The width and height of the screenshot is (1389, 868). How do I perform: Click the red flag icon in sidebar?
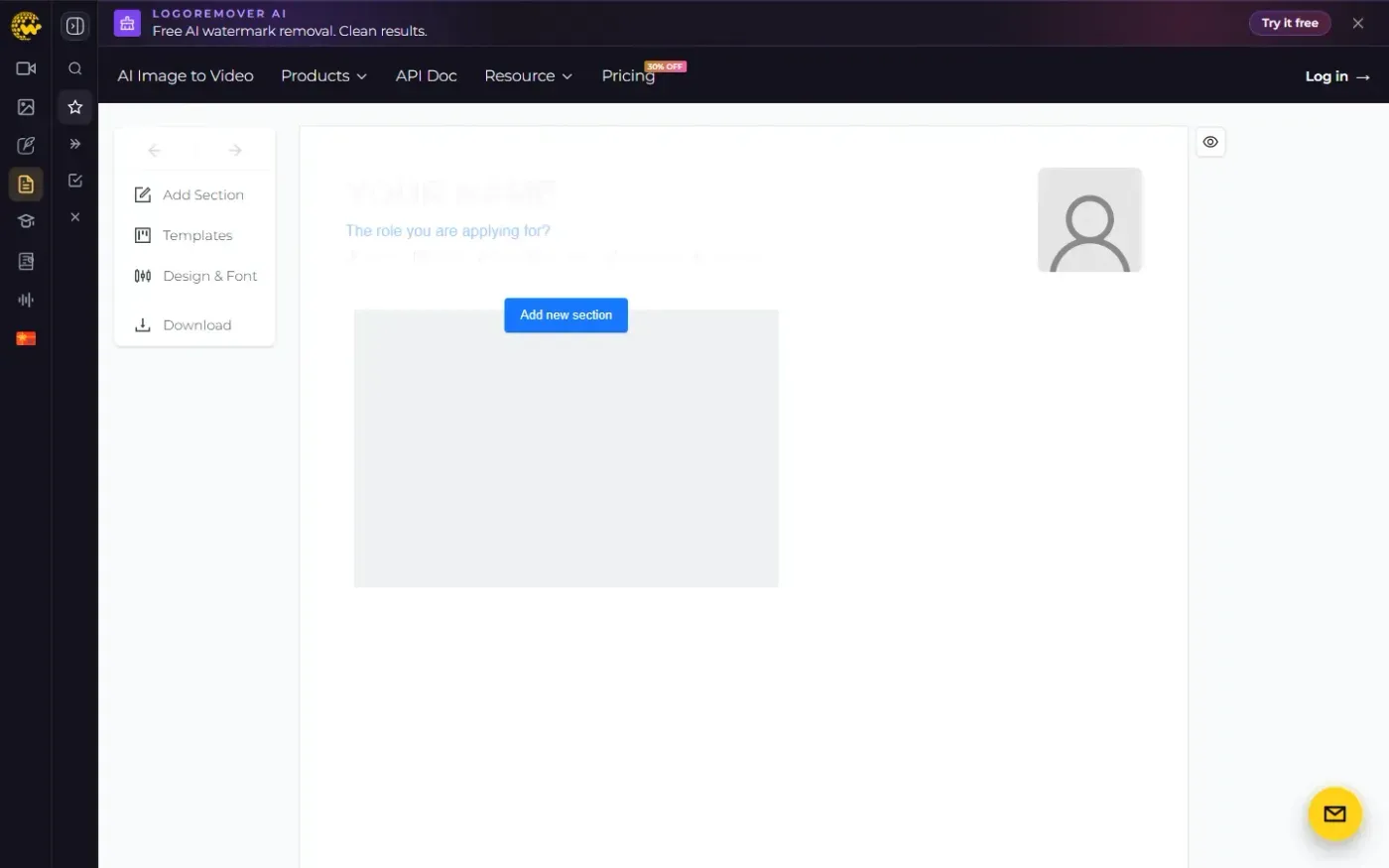point(26,339)
